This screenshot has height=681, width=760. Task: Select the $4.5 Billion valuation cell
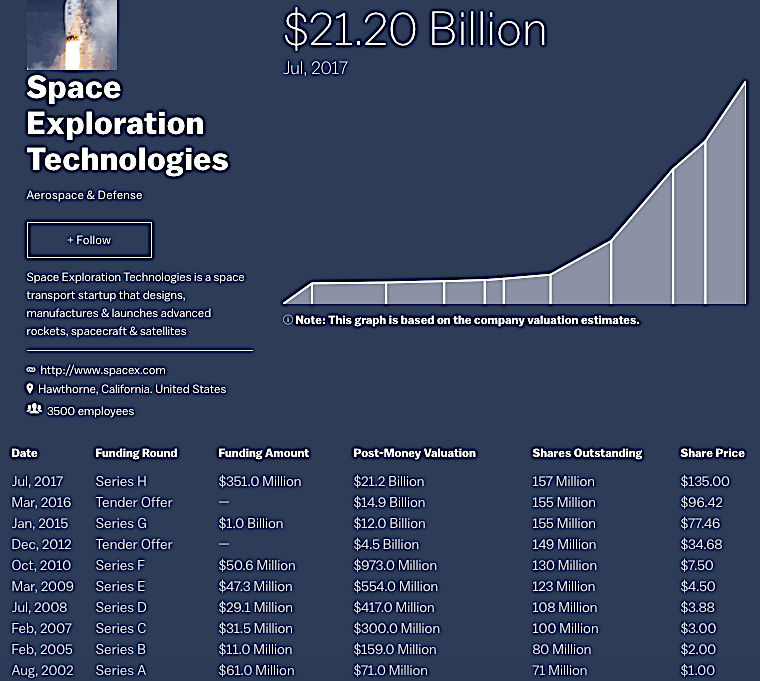[x=386, y=544]
